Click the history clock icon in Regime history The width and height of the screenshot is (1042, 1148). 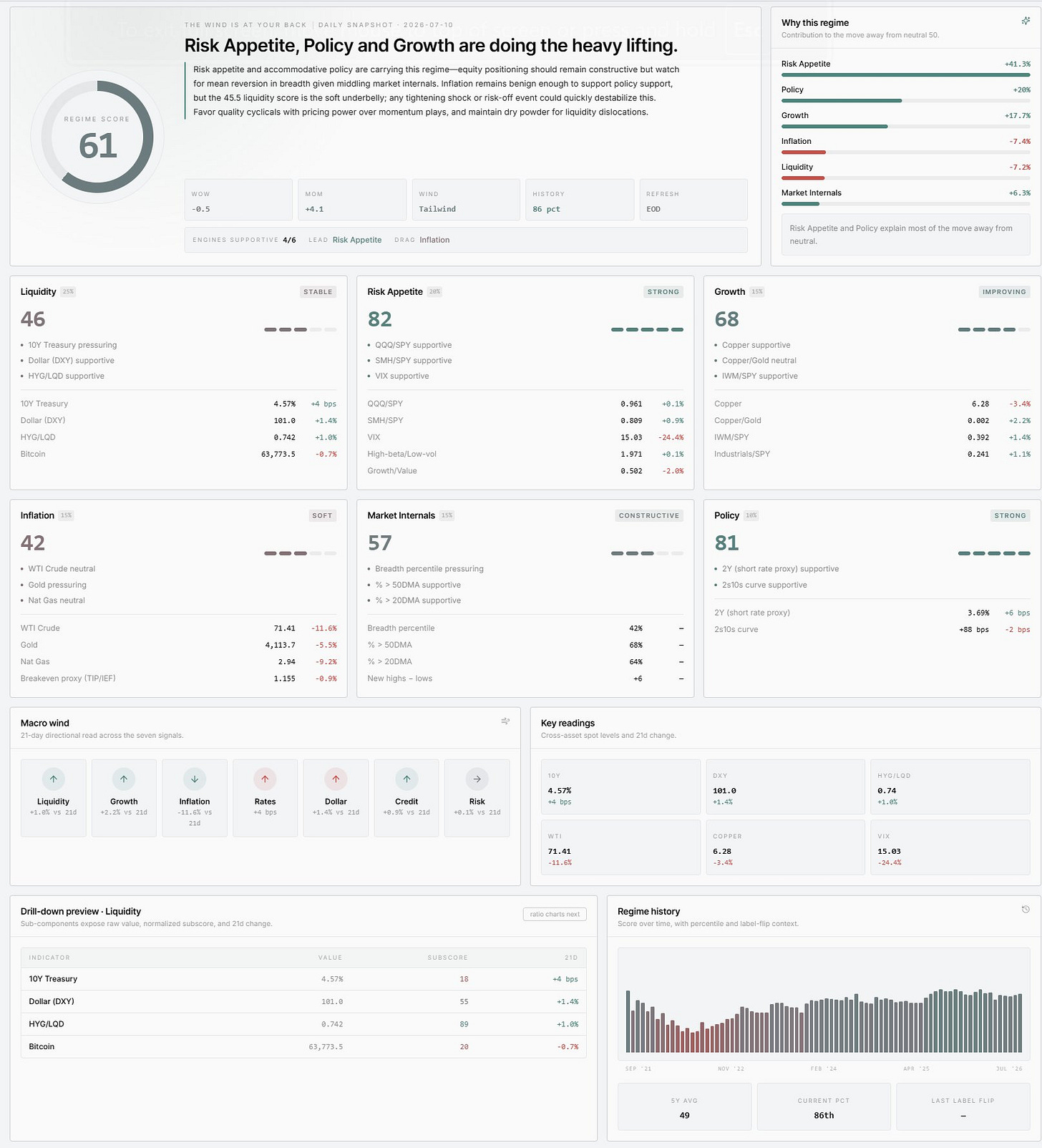pos(1026,910)
